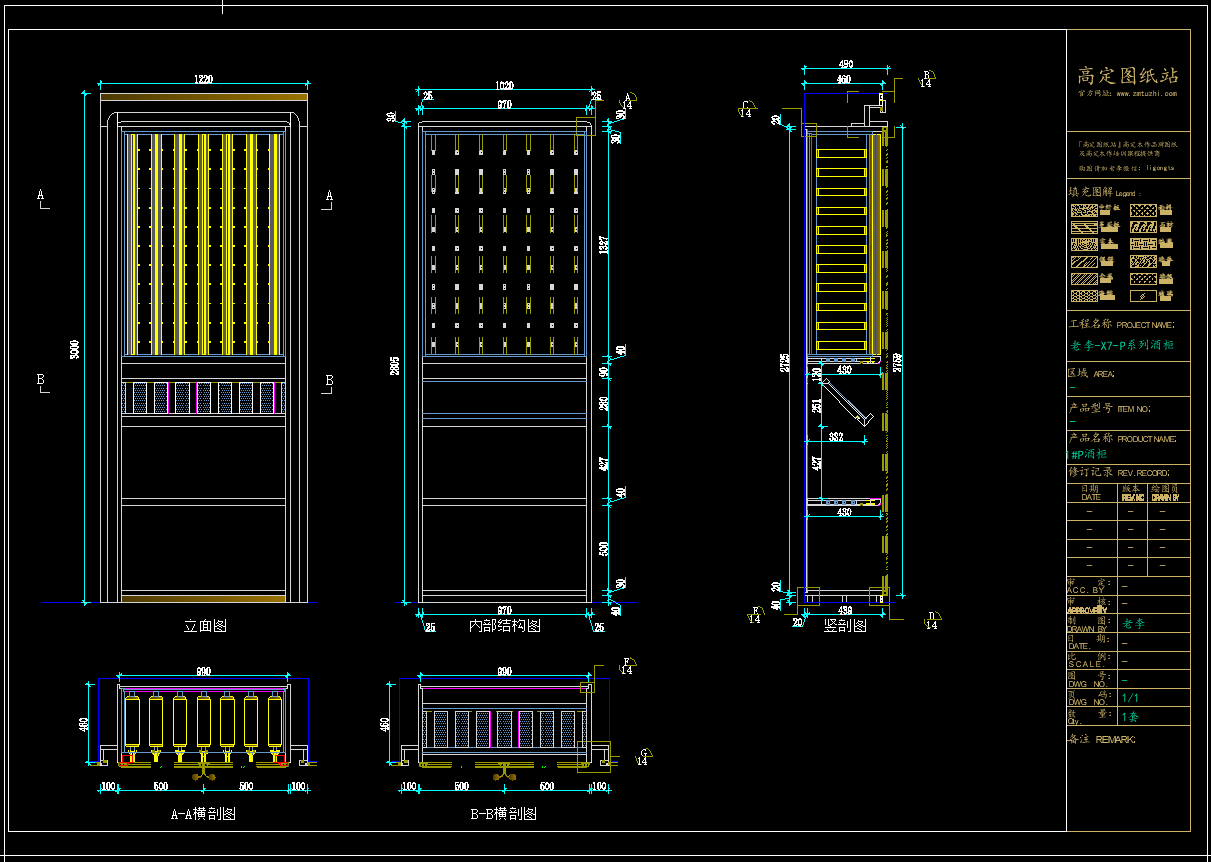Select the left B section cut marker
This screenshot has height=862, width=1211.
click(41, 382)
